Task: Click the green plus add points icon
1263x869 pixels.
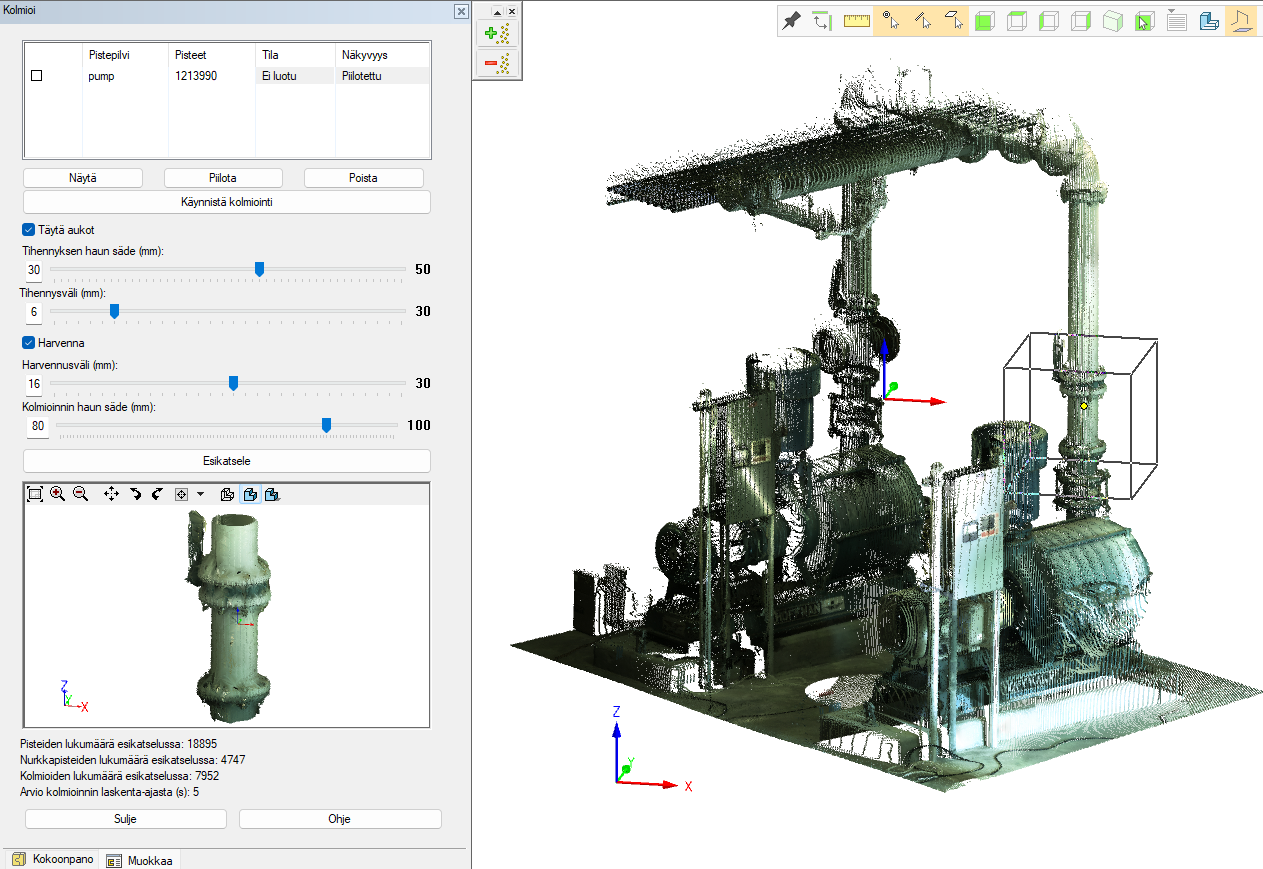Action: pyautogui.click(x=497, y=34)
